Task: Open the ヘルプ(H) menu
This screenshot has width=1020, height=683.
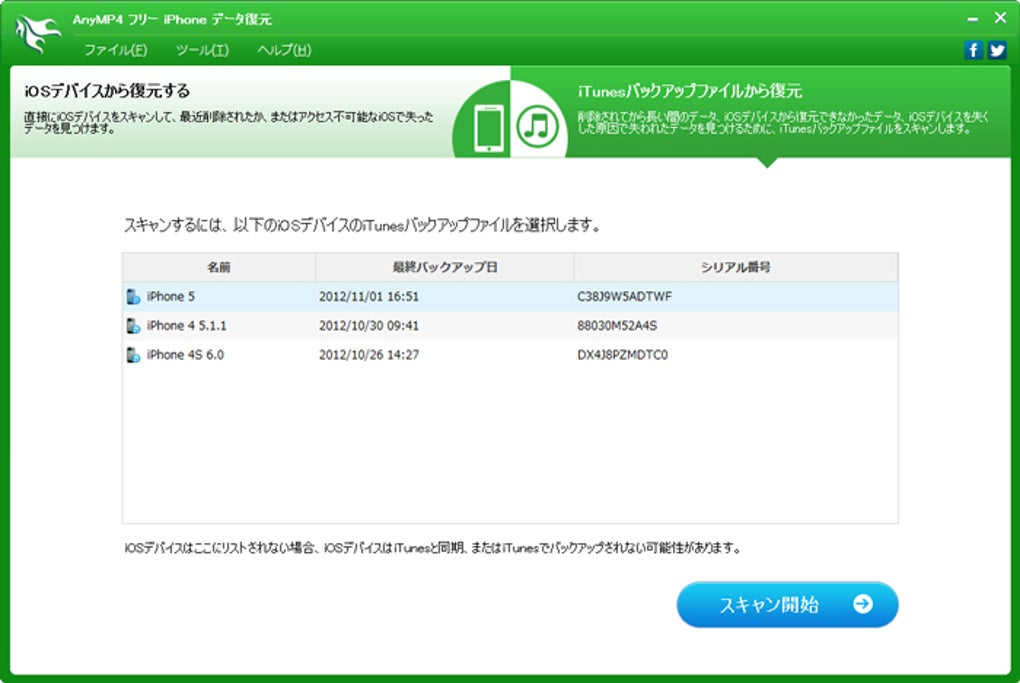Action: point(284,50)
